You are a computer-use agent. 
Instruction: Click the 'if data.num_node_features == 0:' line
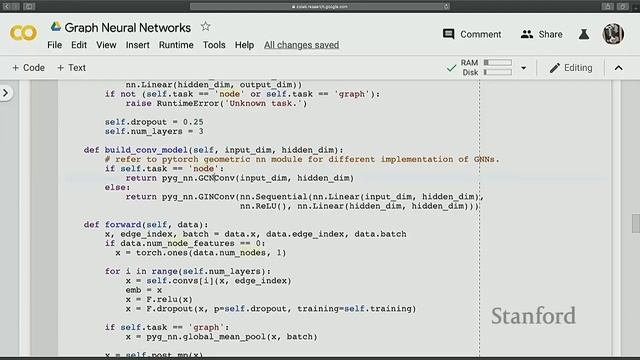185,243
